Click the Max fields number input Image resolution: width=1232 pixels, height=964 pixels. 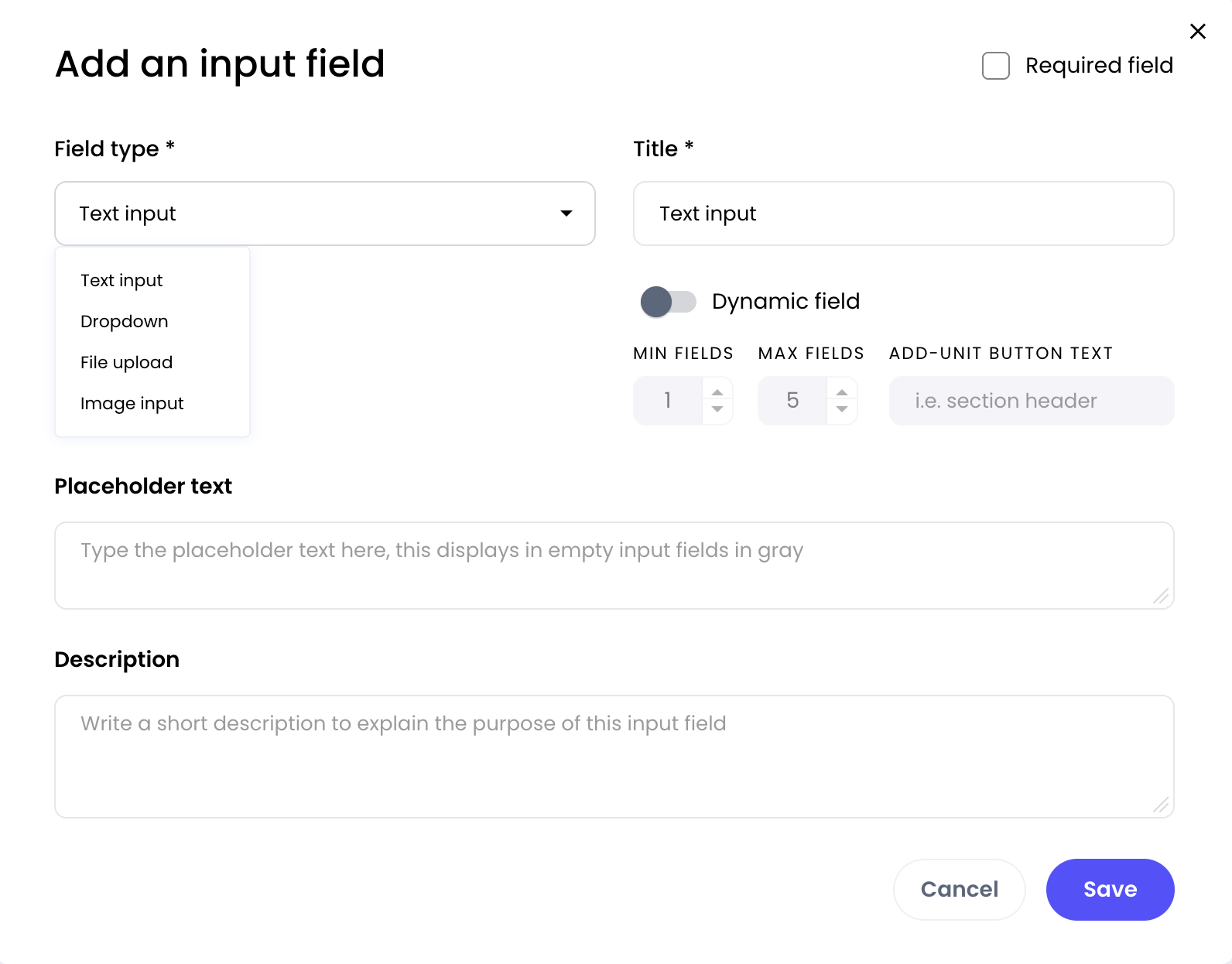(x=792, y=401)
